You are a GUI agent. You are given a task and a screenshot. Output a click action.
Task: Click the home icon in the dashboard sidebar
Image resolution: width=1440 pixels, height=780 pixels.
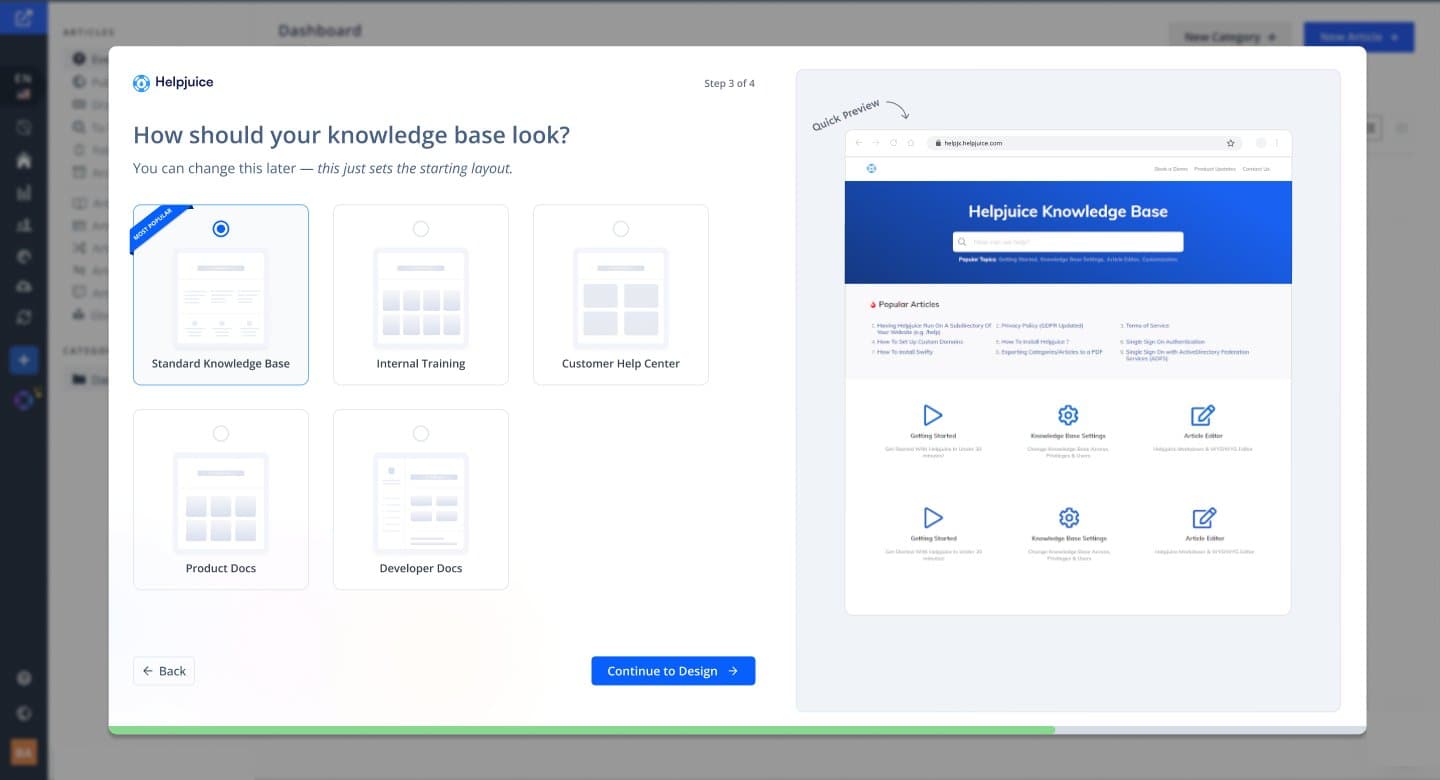pos(24,161)
